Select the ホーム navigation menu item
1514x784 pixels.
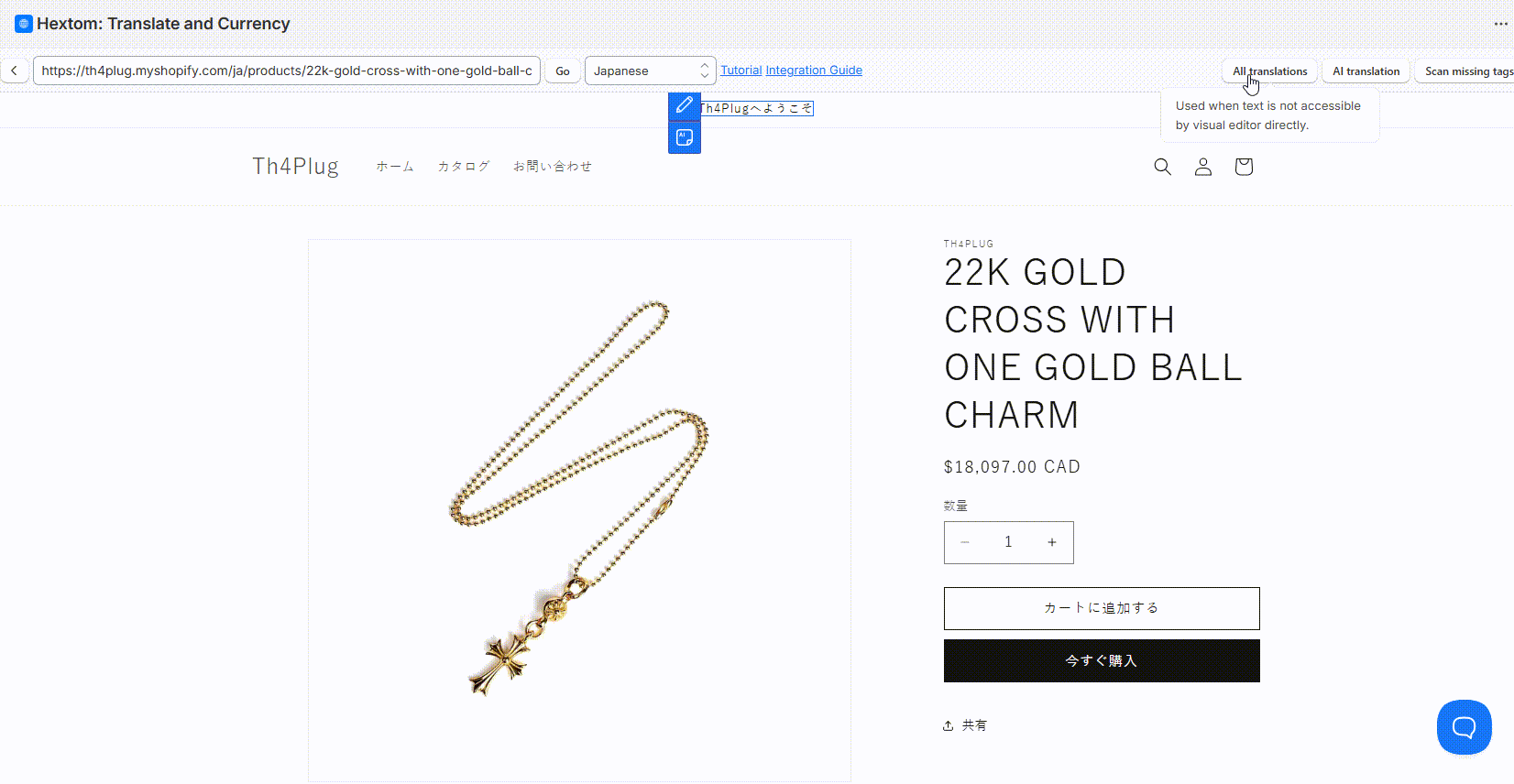[x=395, y=167]
